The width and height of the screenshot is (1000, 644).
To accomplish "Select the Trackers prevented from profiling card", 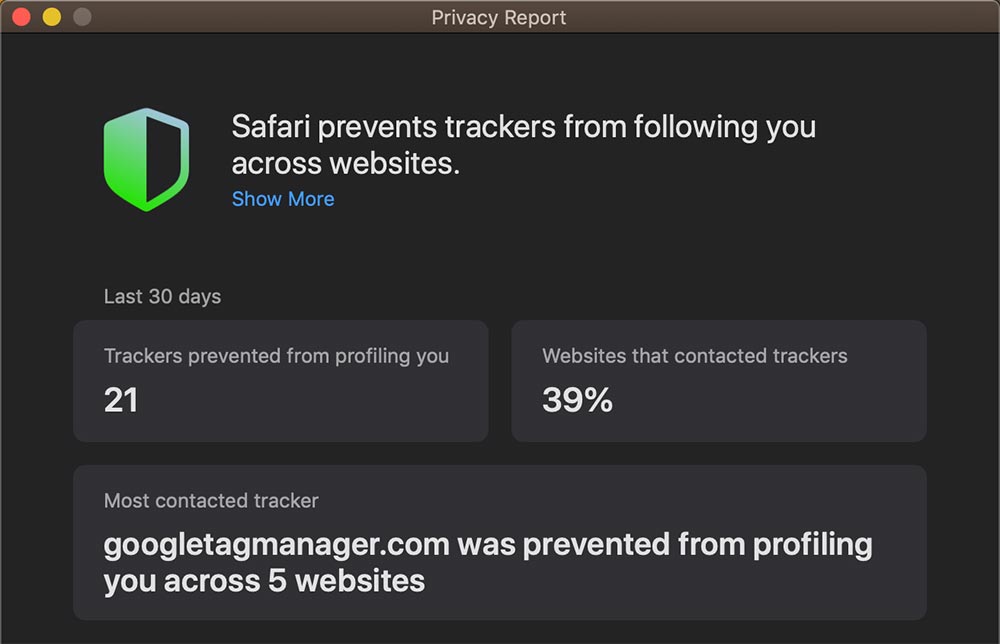I will coord(281,381).
